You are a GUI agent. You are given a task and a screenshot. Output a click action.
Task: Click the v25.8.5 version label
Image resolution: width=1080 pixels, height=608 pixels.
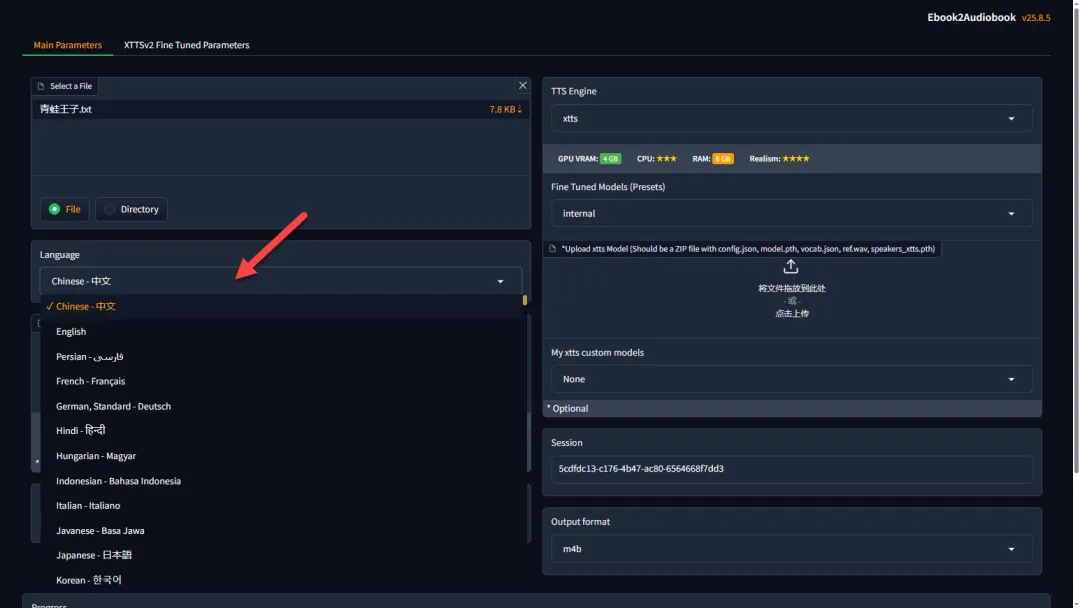[x=1036, y=18]
